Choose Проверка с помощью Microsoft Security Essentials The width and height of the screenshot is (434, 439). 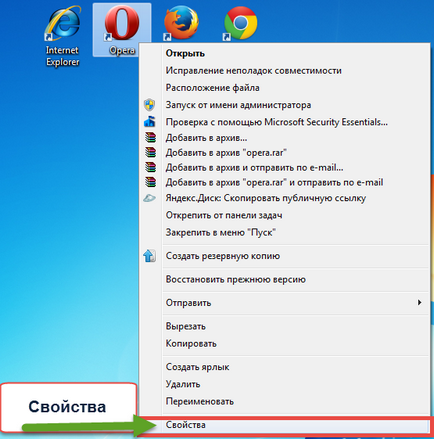click(x=277, y=122)
